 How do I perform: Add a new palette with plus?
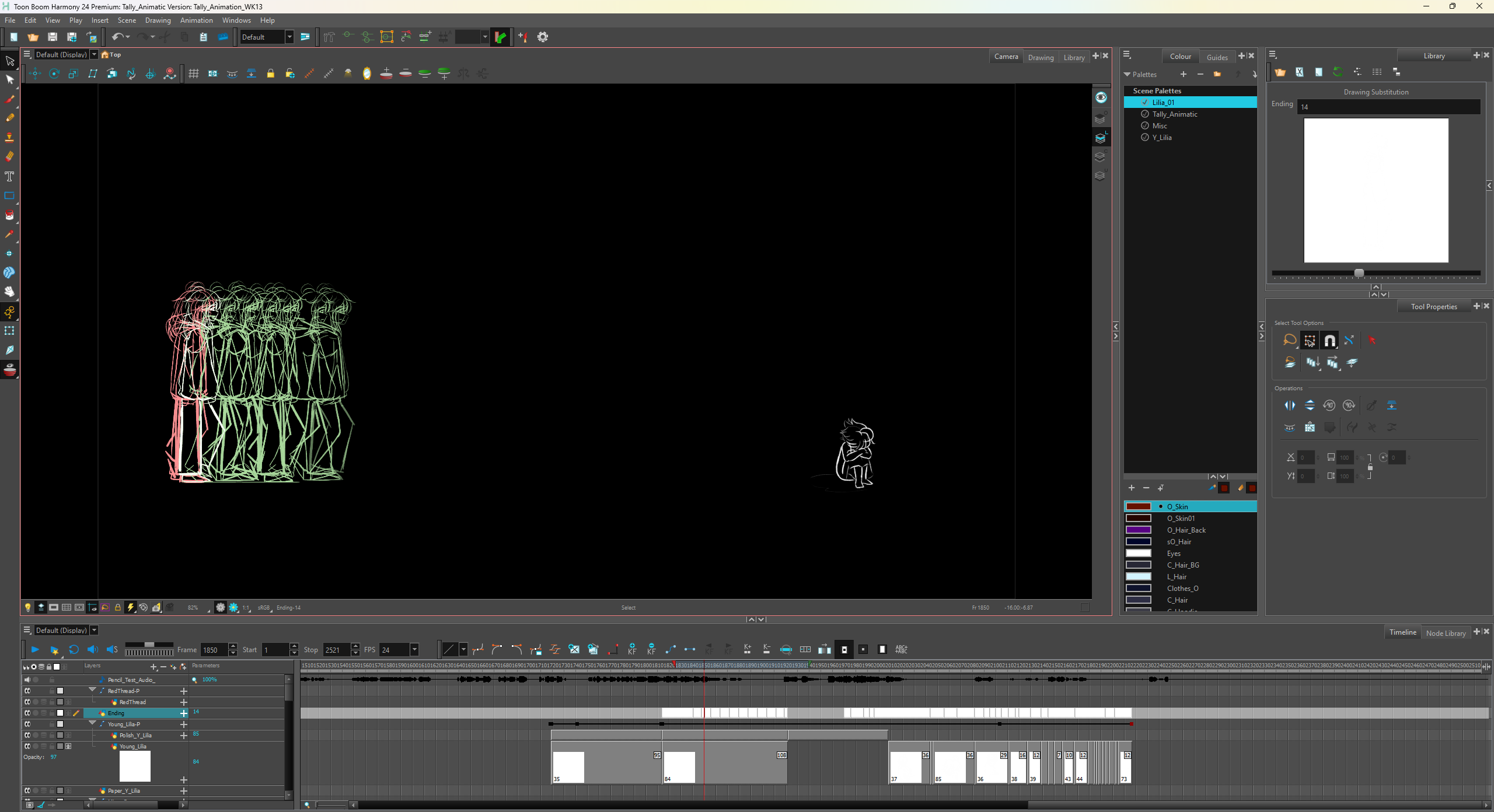tap(1183, 74)
